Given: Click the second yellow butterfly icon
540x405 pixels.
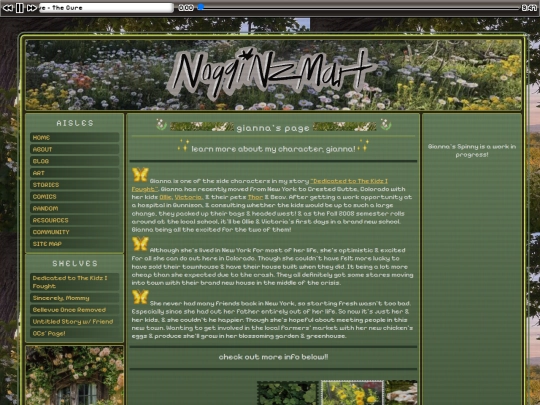Looking at the screenshot, I should click(140, 244).
